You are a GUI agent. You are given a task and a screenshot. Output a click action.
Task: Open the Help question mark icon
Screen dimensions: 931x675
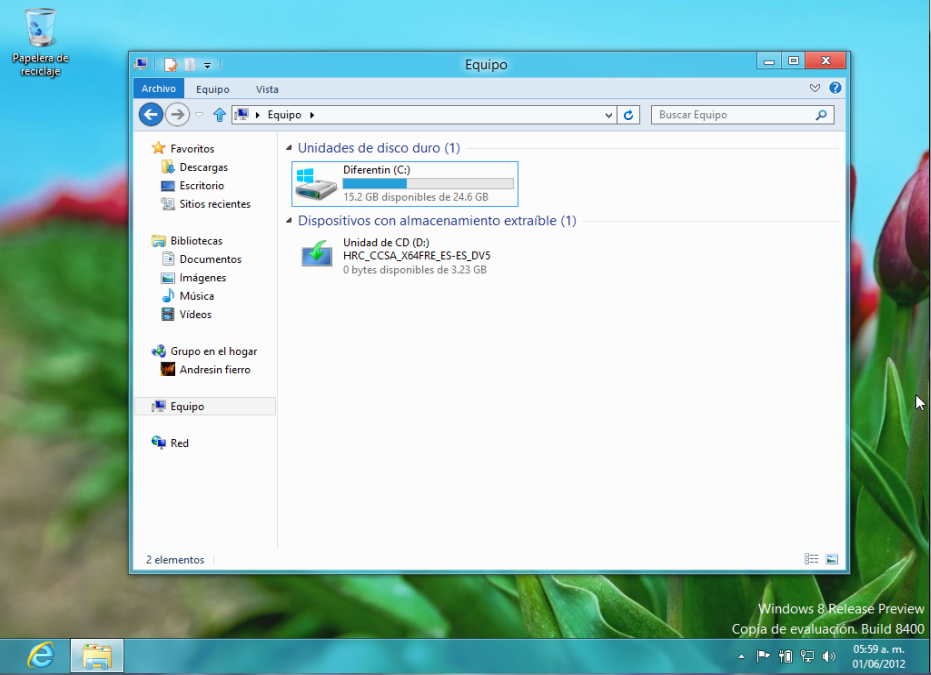[835, 88]
